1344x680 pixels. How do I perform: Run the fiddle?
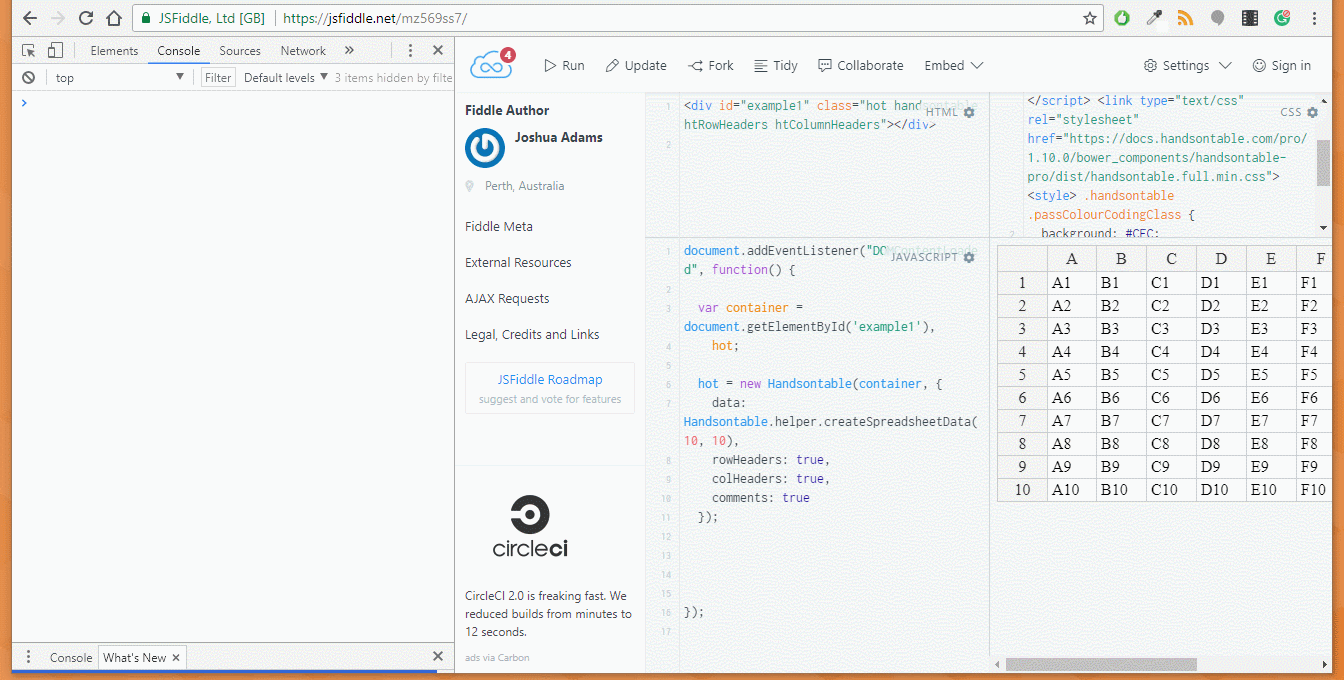coord(563,65)
